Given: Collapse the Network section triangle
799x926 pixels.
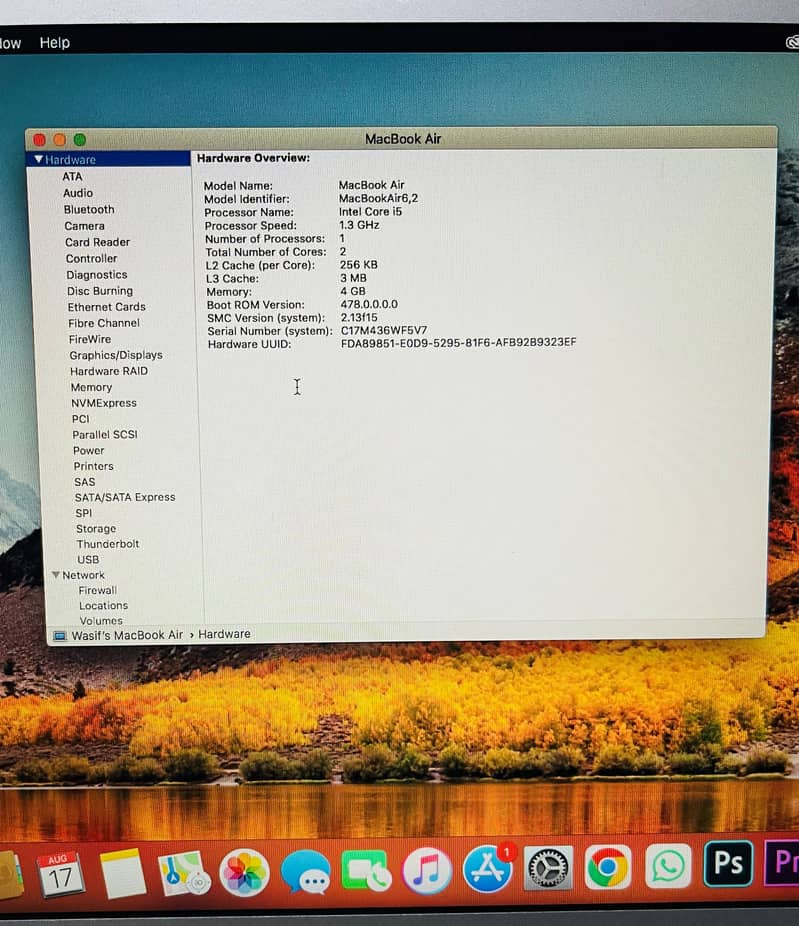Looking at the screenshot, I should coord(56,575).
